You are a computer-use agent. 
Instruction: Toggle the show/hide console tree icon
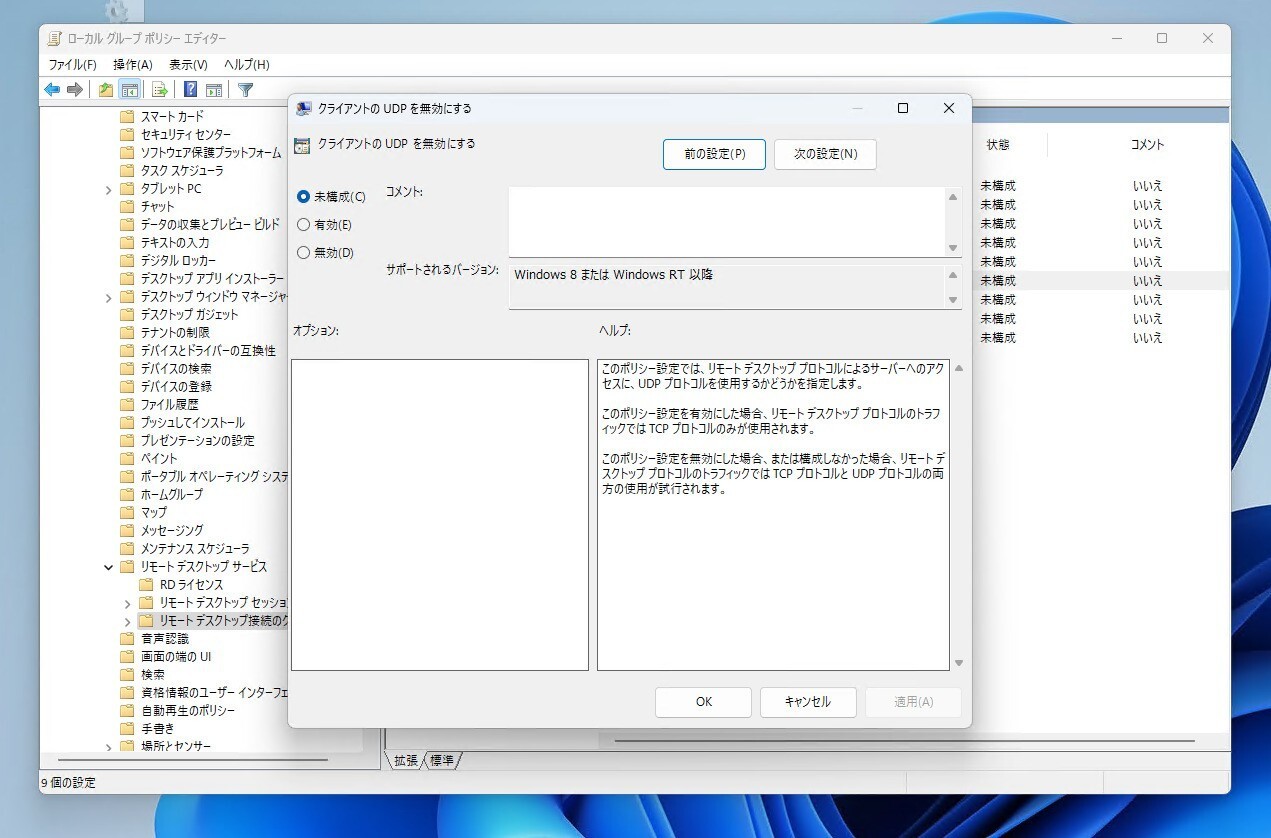(129, 90)
